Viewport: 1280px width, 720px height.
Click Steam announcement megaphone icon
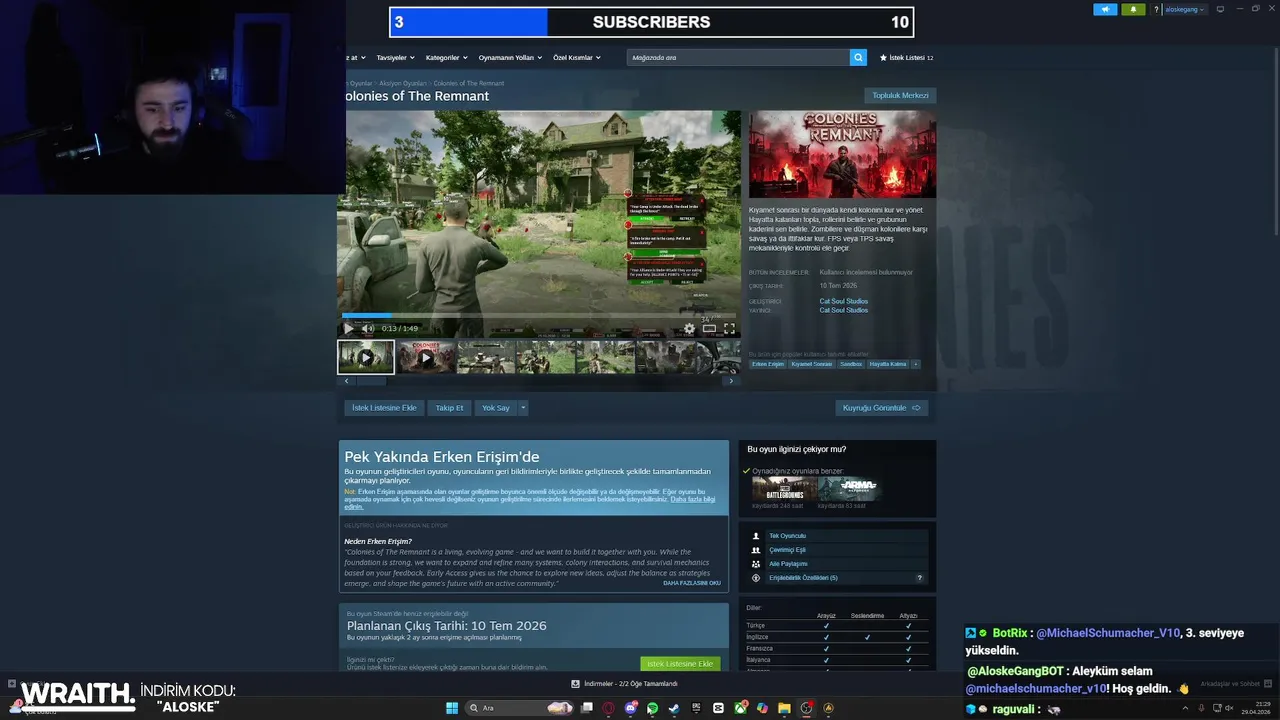1105,9
